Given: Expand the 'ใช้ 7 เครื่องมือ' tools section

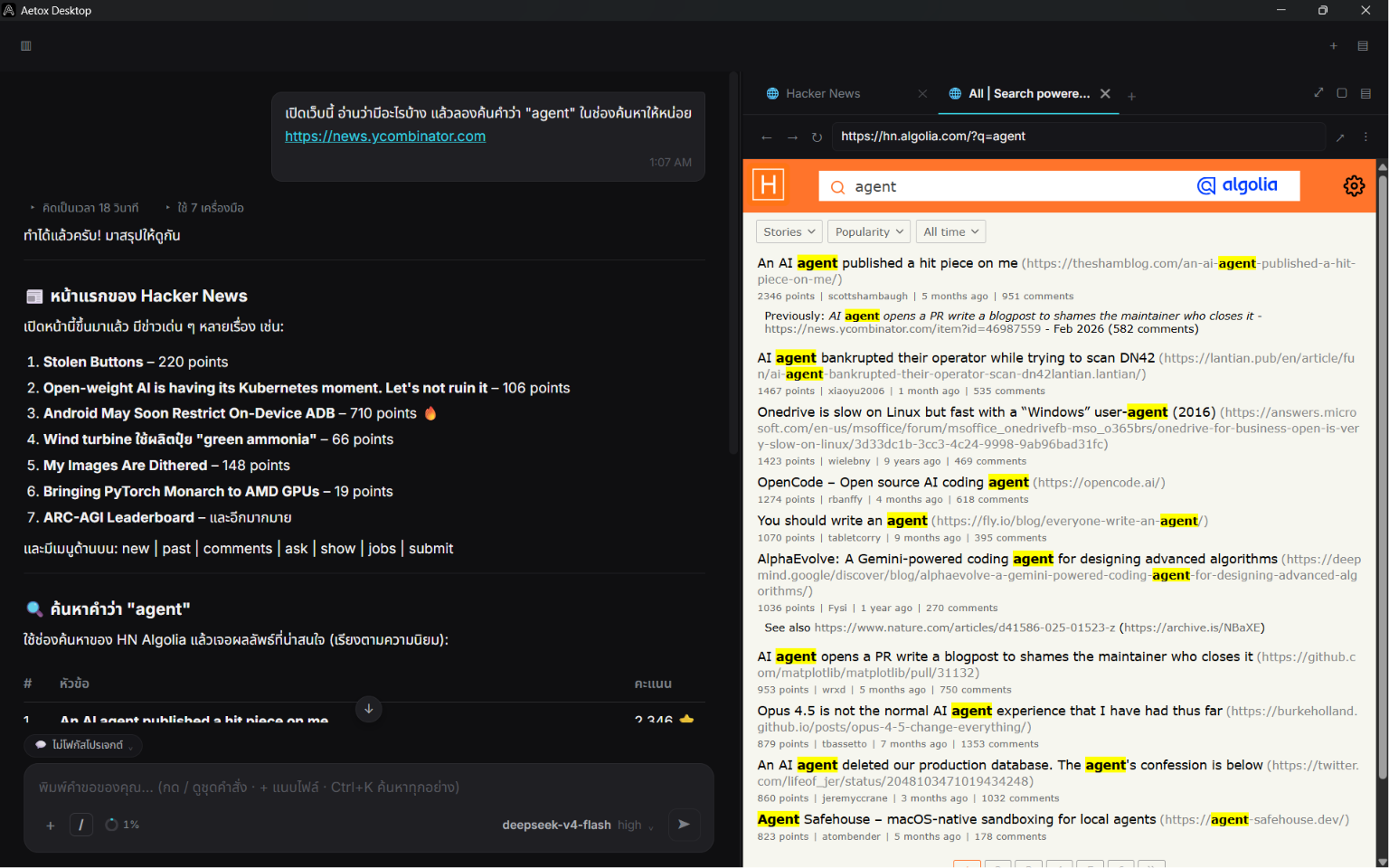Looking at the screenshot, I should point(204,208).
